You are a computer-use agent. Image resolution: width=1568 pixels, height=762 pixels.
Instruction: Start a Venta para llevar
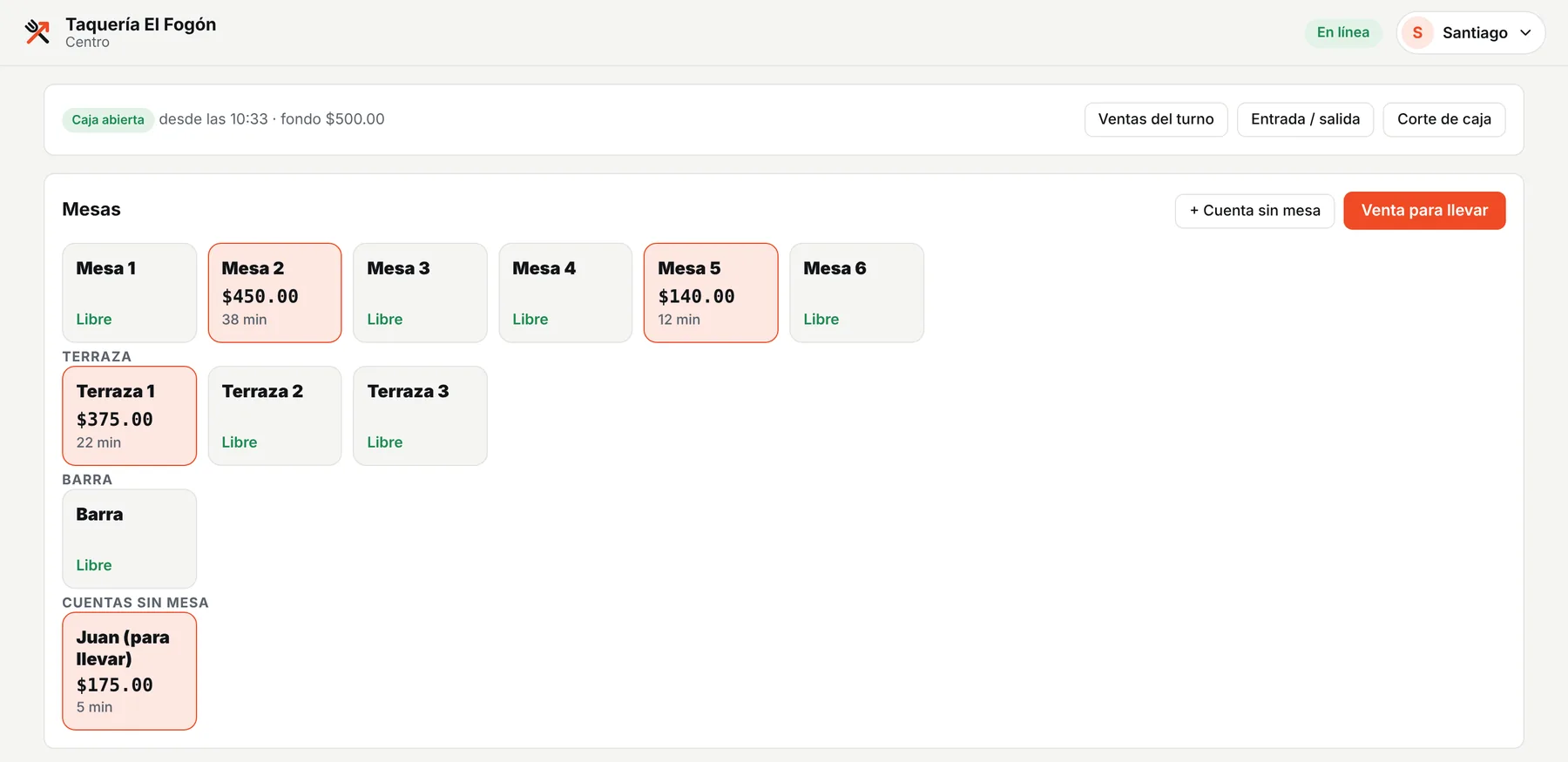click(x=1424, y=211)
